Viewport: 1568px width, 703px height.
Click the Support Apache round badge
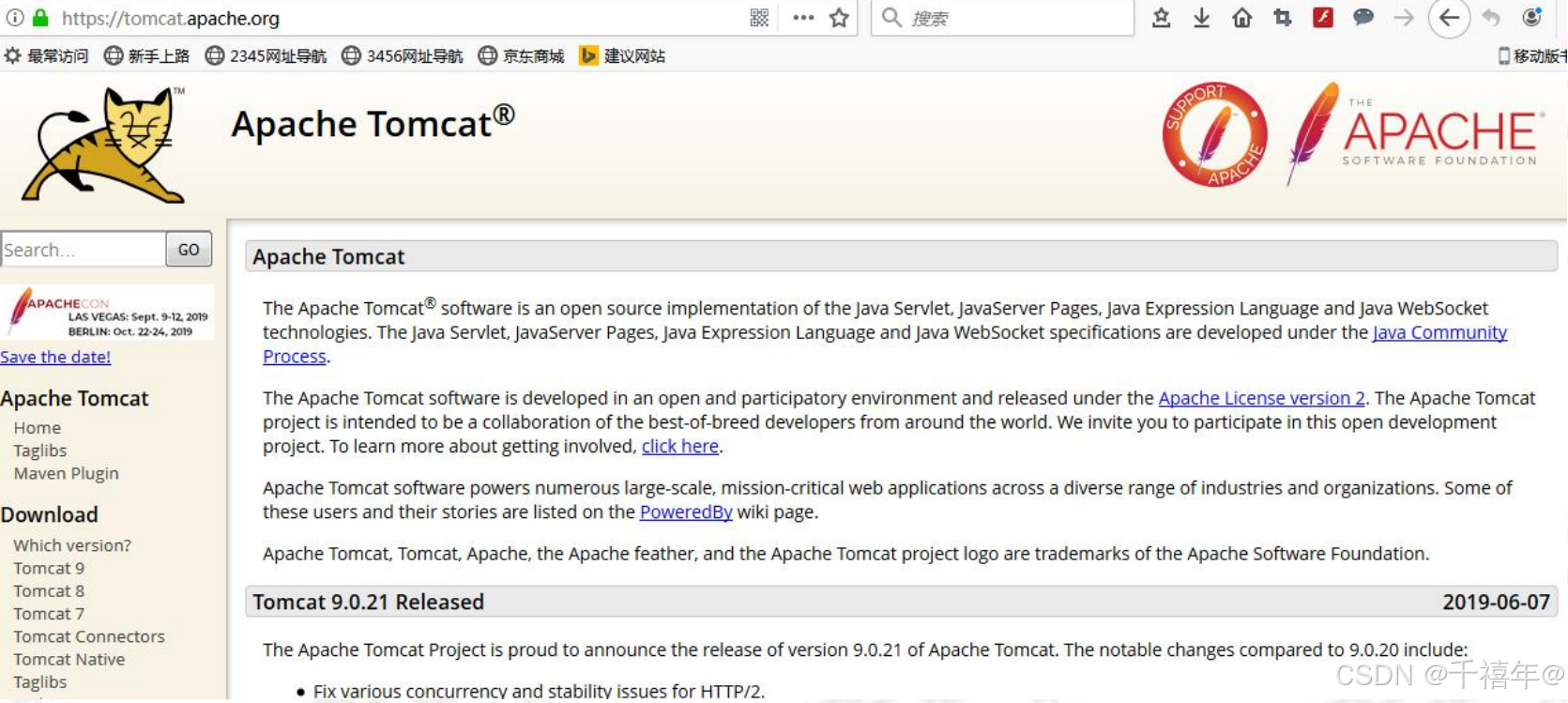(1215, 134)
